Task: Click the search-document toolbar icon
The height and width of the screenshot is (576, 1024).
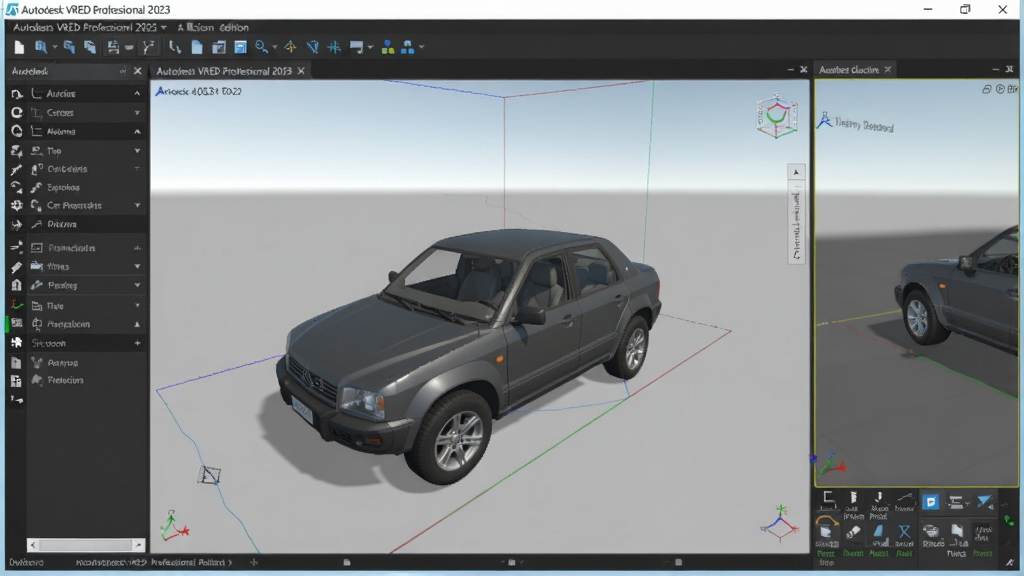Action: (x=40, y=47)
